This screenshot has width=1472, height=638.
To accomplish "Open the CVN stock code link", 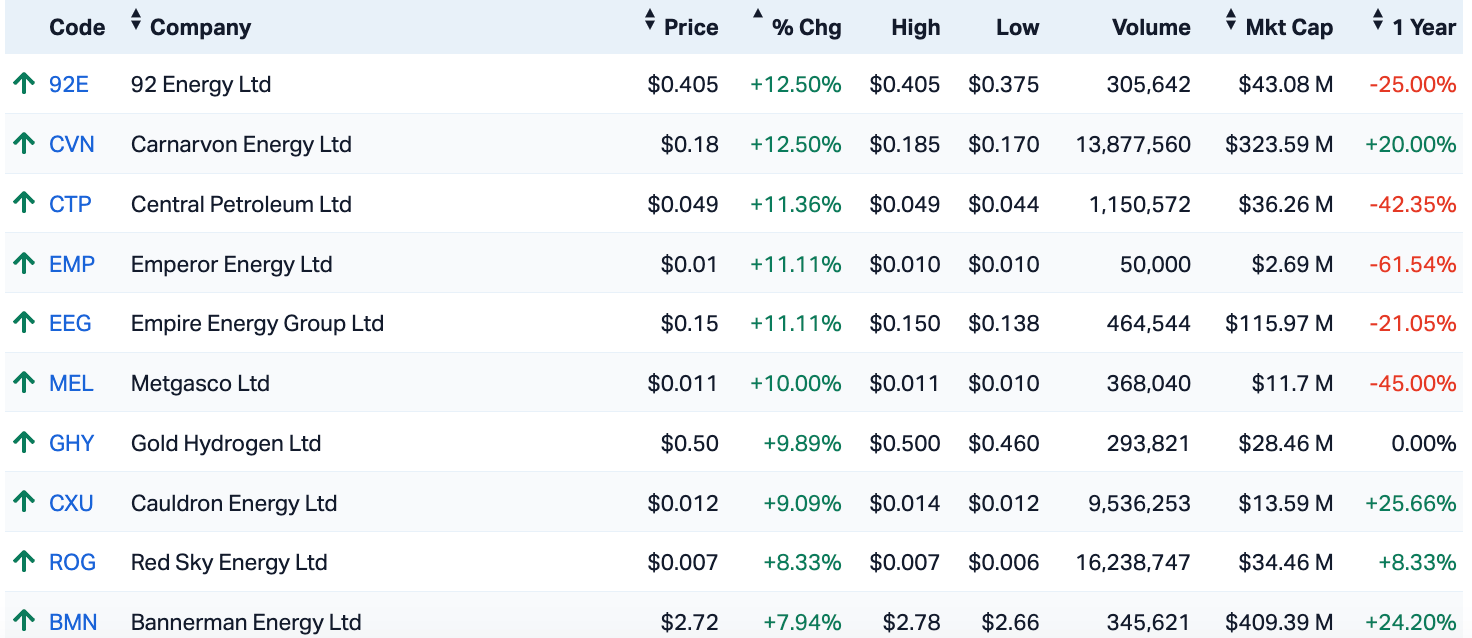I will pyautogui.click(x=72, y=144).
